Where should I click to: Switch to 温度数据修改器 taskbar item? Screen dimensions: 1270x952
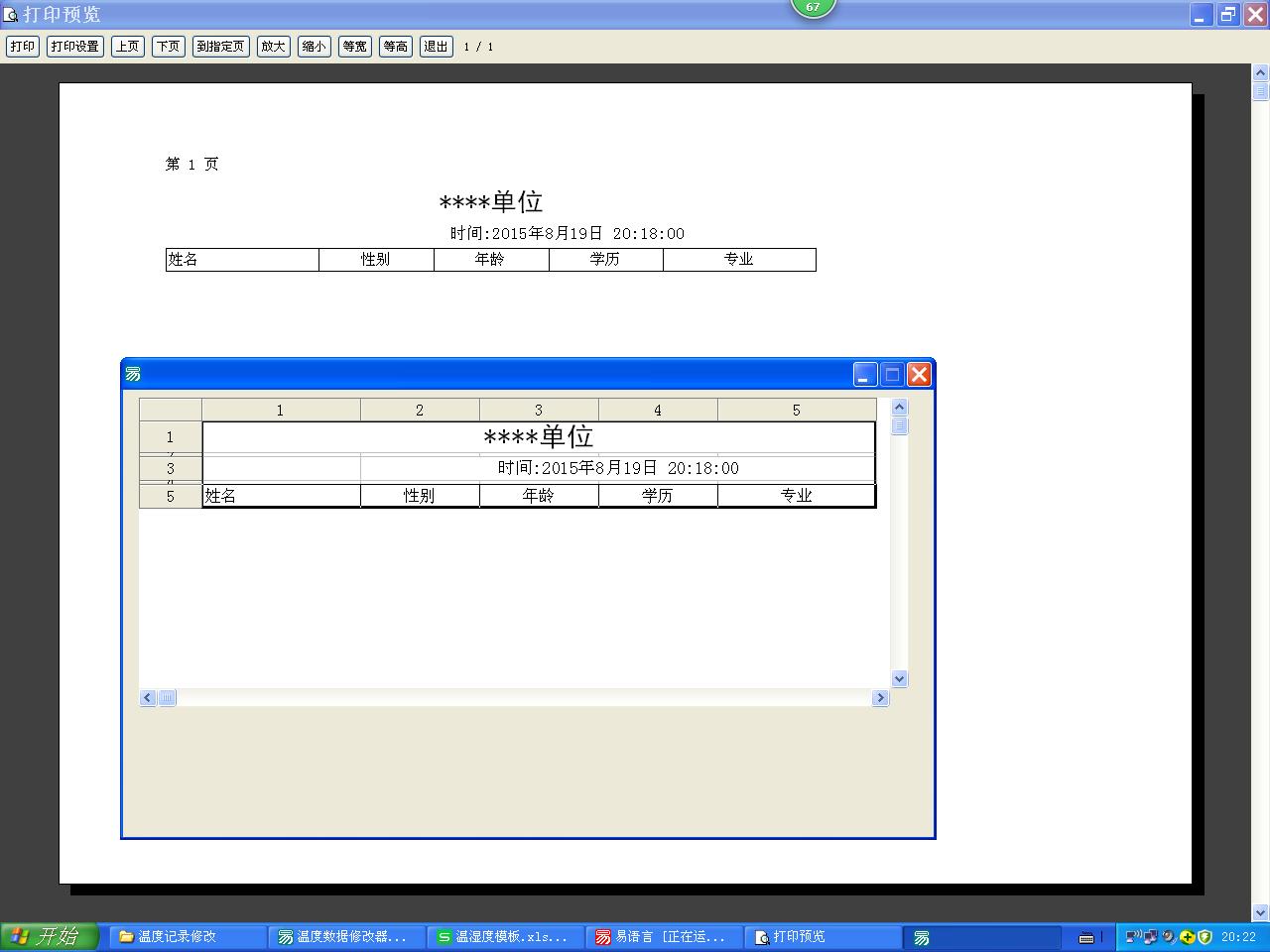346,937
